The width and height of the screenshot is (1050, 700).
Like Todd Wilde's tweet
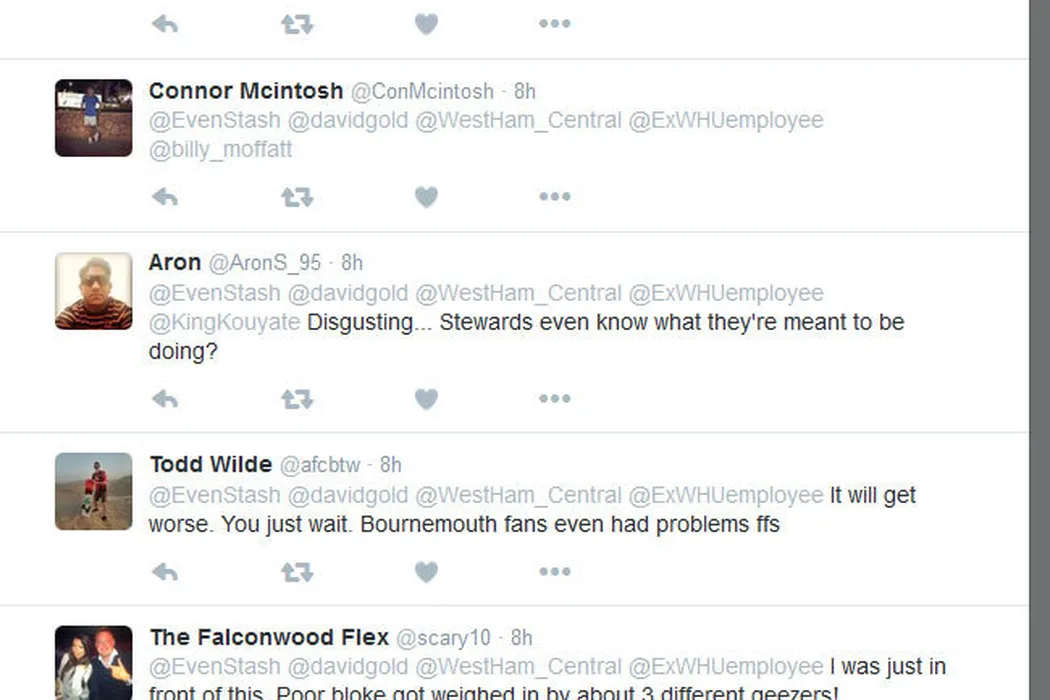pyautogui.click(x=426, y=572)
